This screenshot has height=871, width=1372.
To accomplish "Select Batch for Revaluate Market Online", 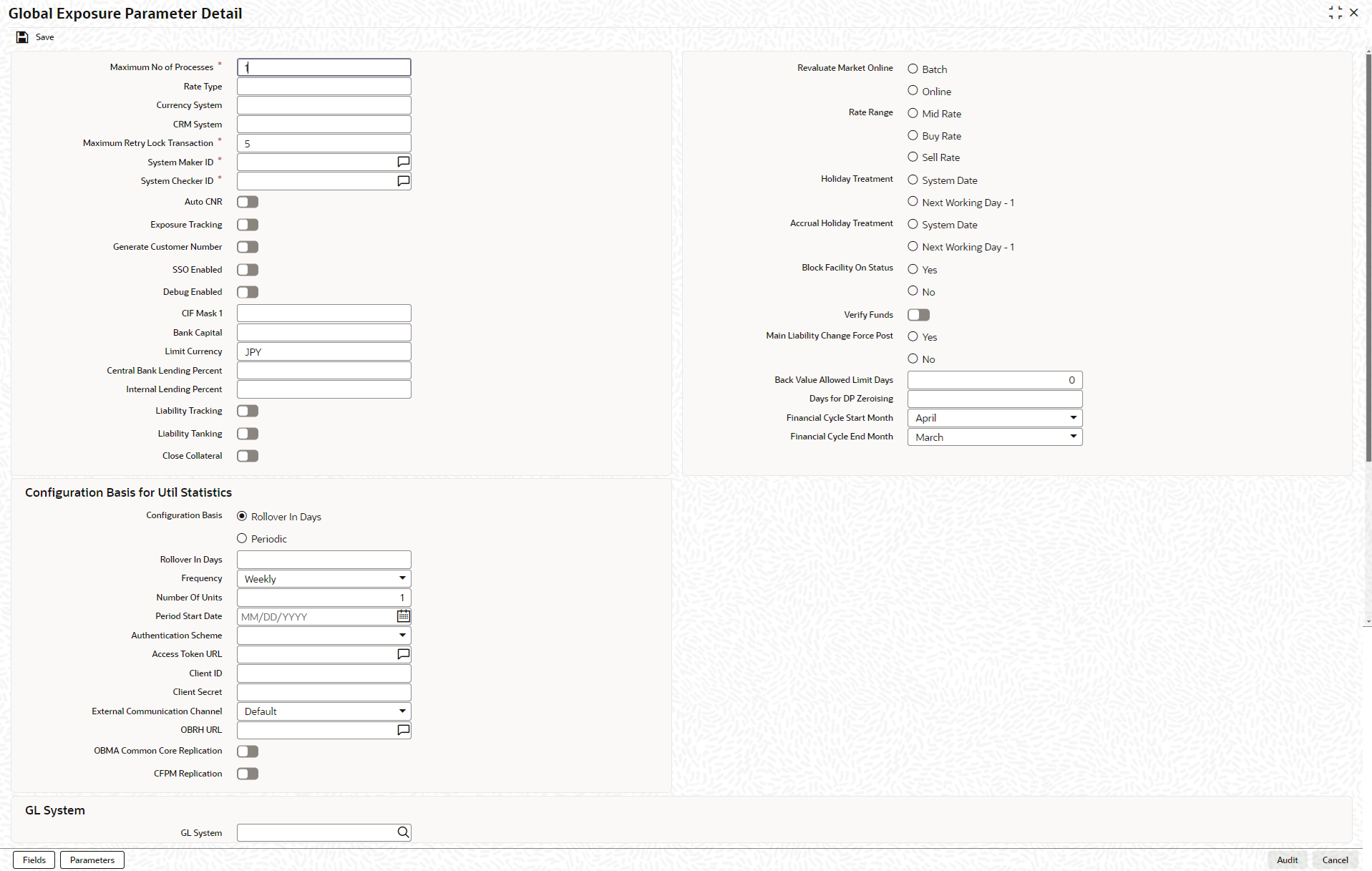I will click(x=913, y=69).
